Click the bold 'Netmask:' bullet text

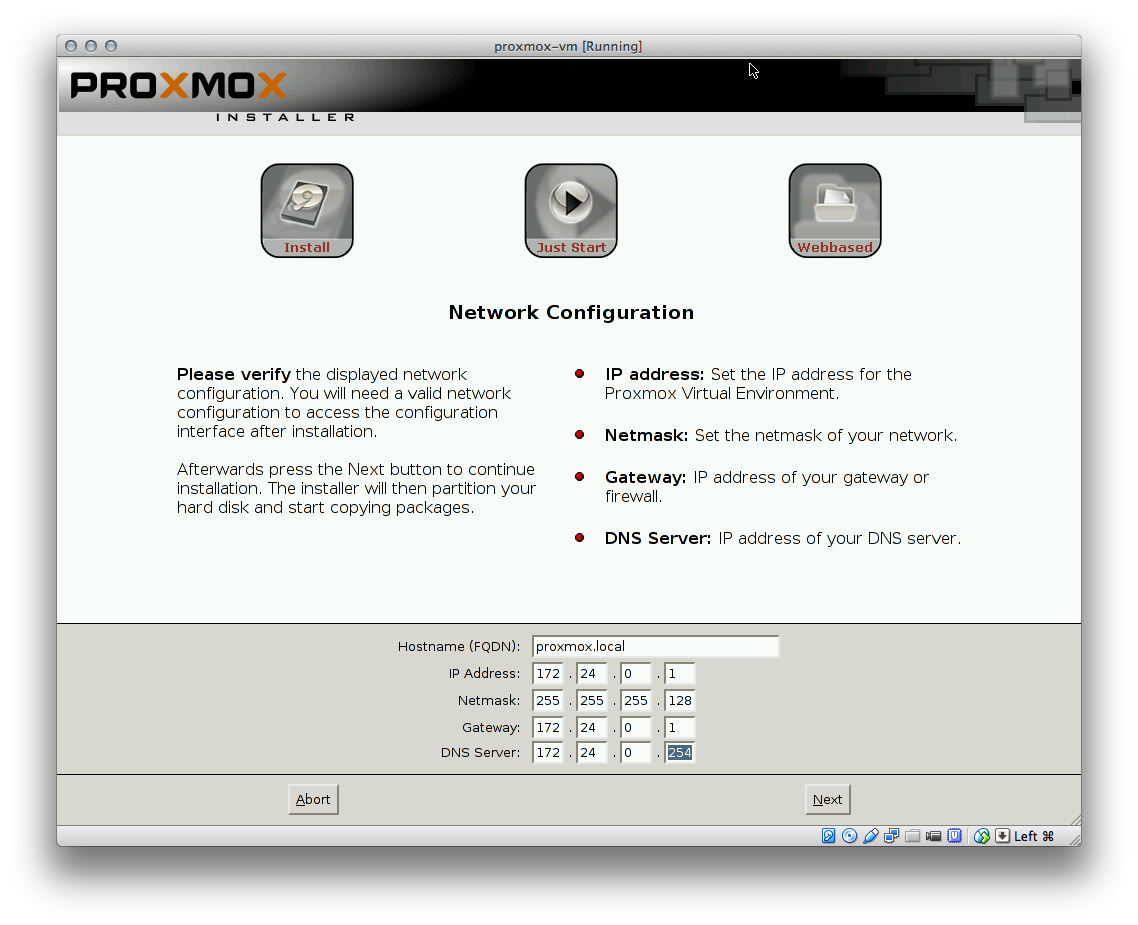[x=647, y=435]
